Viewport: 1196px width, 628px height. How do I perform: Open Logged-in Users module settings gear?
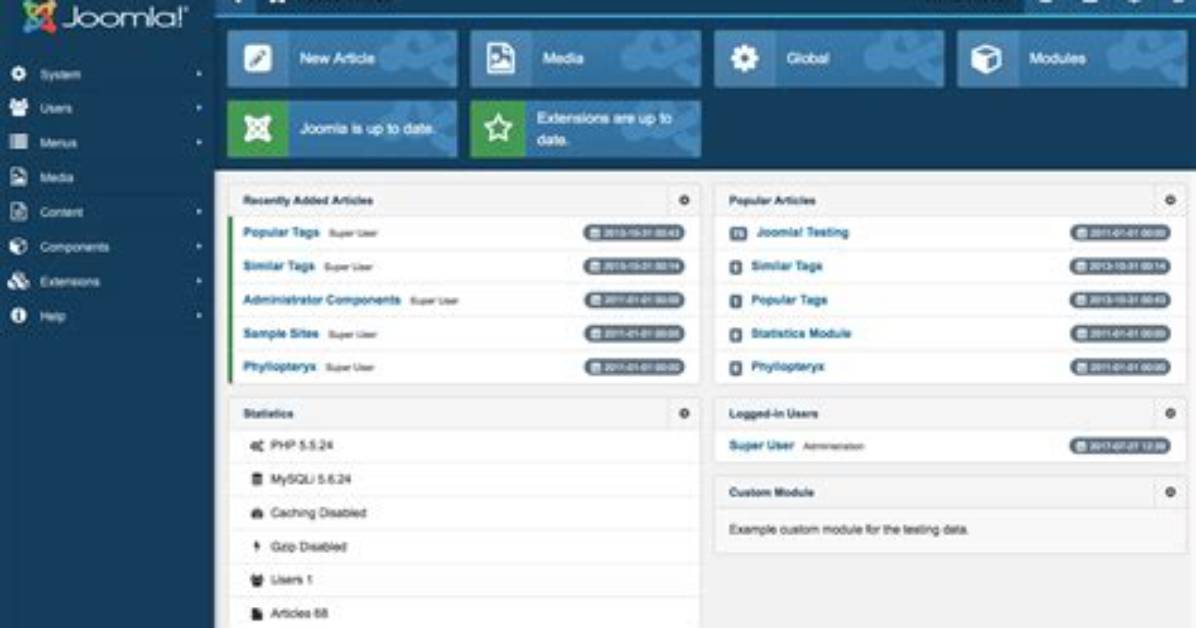pyautogui.click(x=1170, y=413)
